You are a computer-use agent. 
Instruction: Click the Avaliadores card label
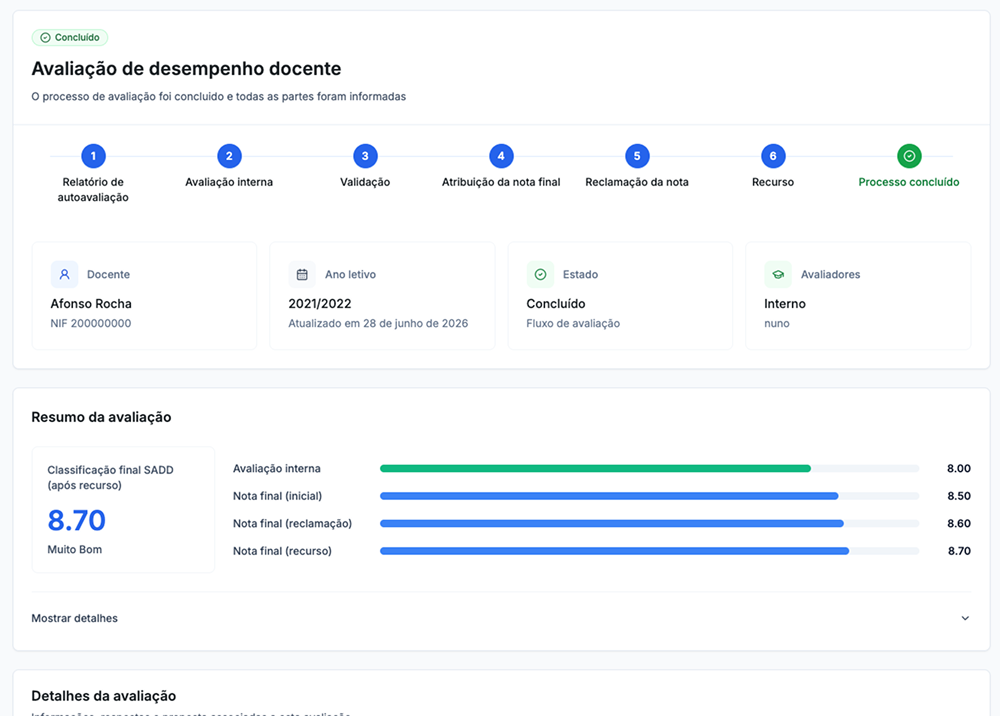coord(830,274)
